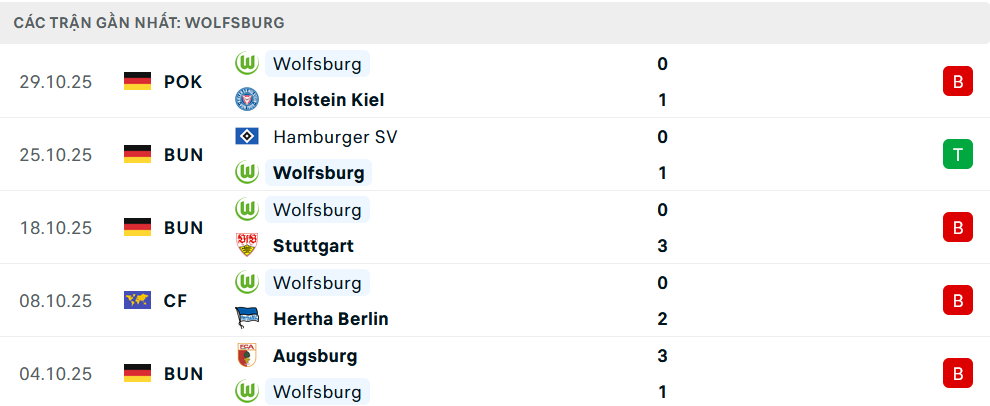The width and height of the screenshot is (990, 406).
Task: Click the Hertha Berlin club logo
Action: coord(246,319)
